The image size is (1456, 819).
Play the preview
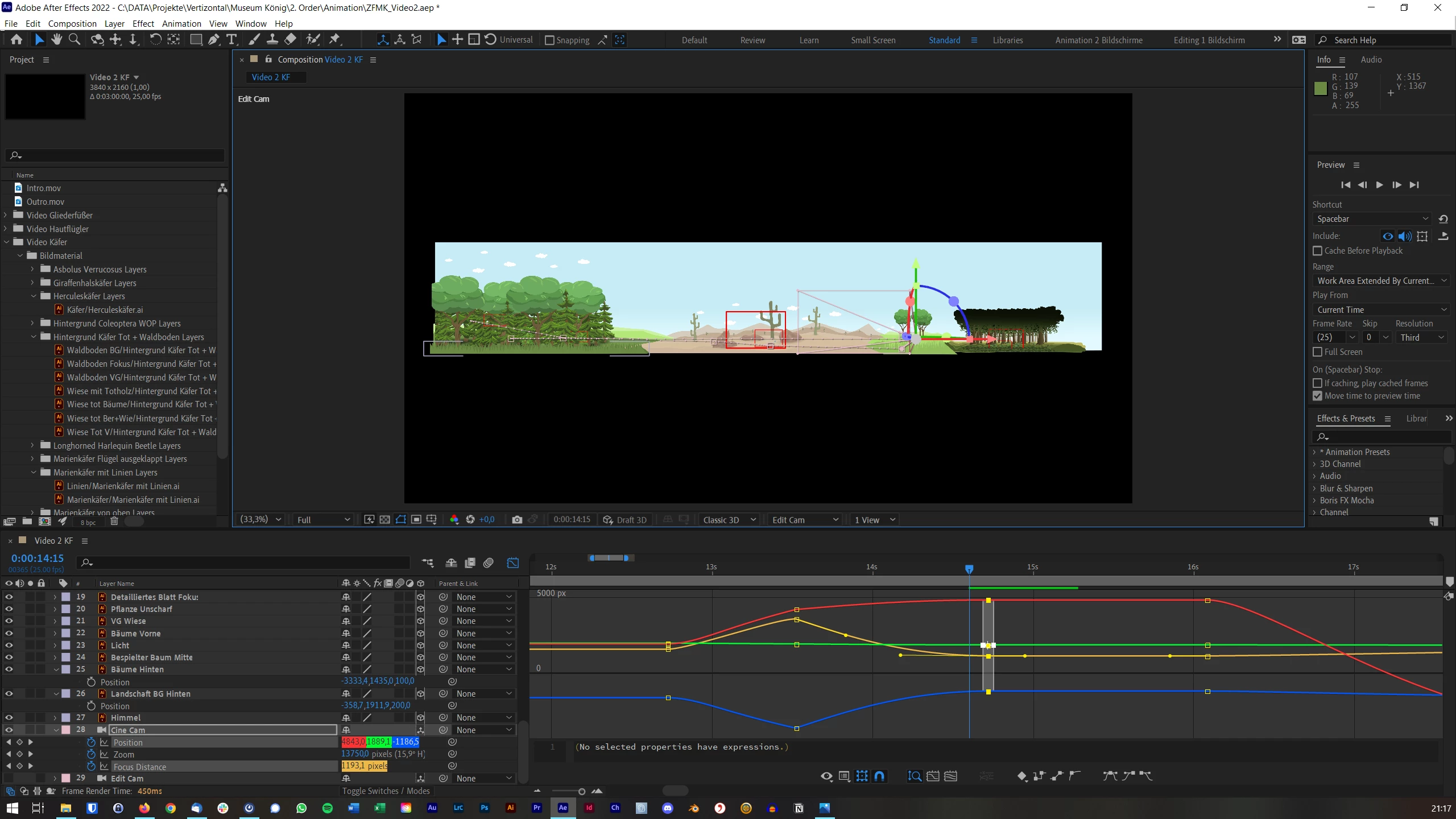click(x=1380, y=185)
